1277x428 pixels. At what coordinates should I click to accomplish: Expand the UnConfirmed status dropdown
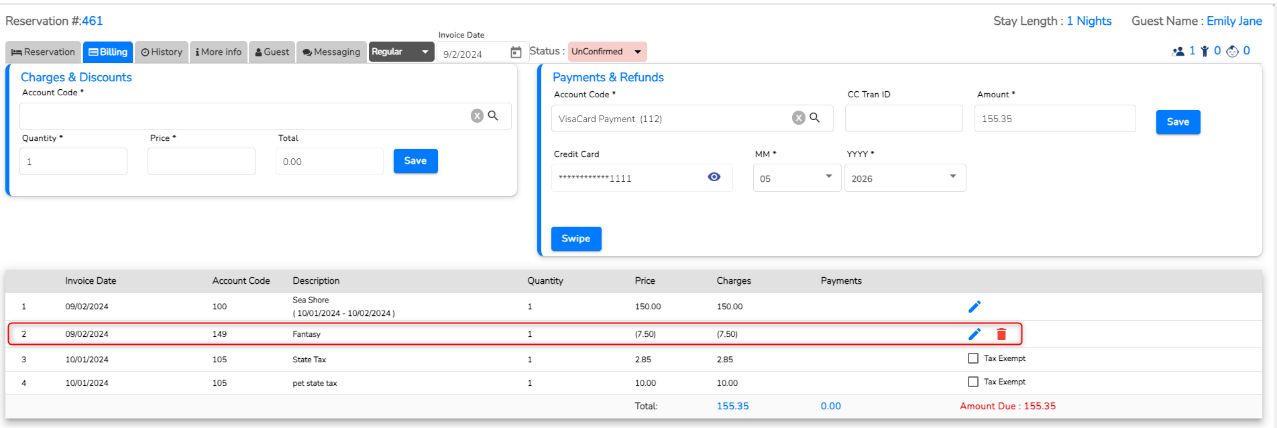(607, 52)
